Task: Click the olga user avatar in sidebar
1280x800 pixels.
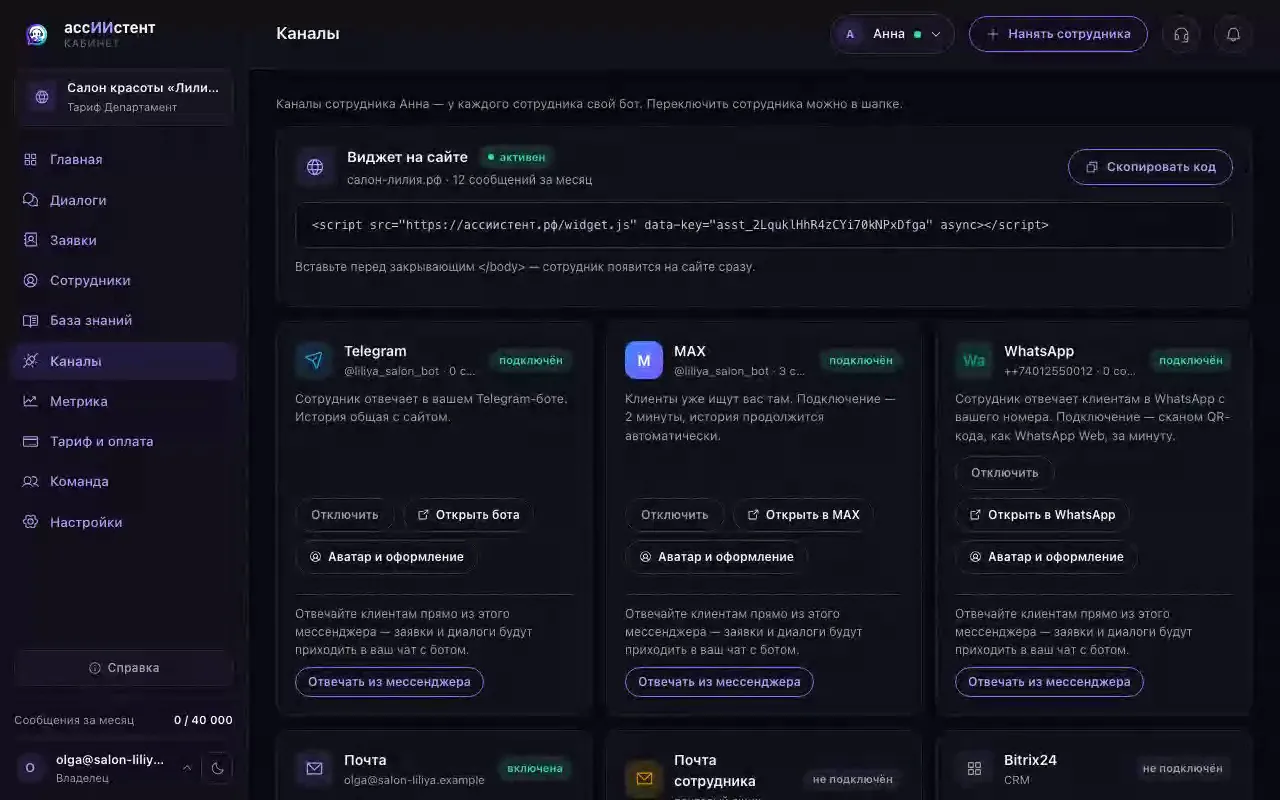Action: pyautogui.click(x=30, y=768)
